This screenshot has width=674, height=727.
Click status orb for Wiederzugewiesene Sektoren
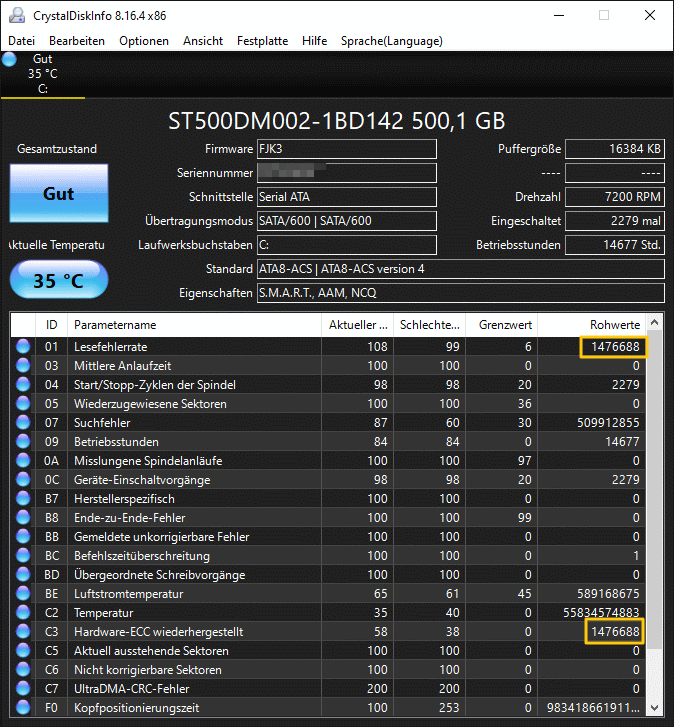coord(23,403)
